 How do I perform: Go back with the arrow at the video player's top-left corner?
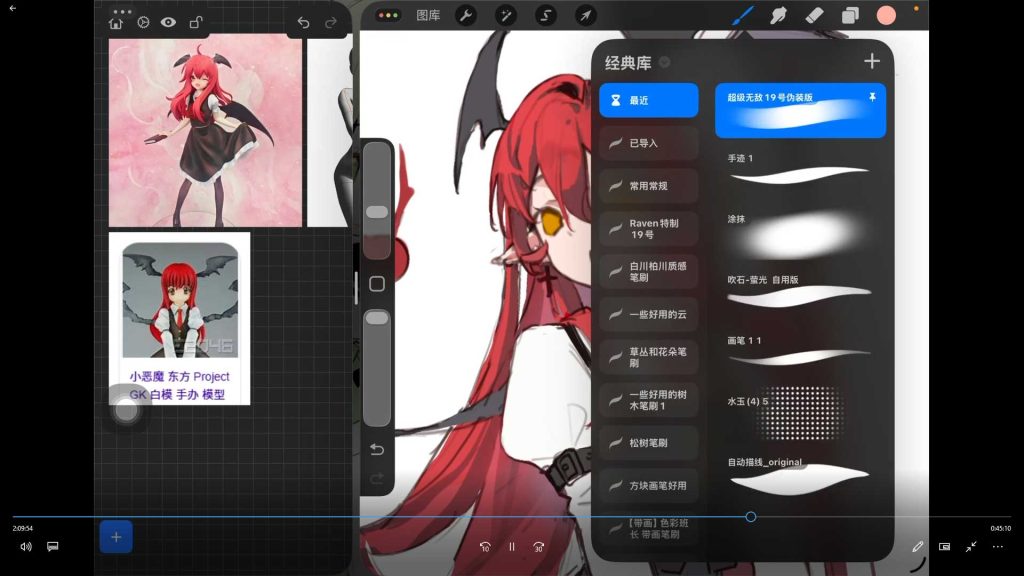tap(12, 8)
